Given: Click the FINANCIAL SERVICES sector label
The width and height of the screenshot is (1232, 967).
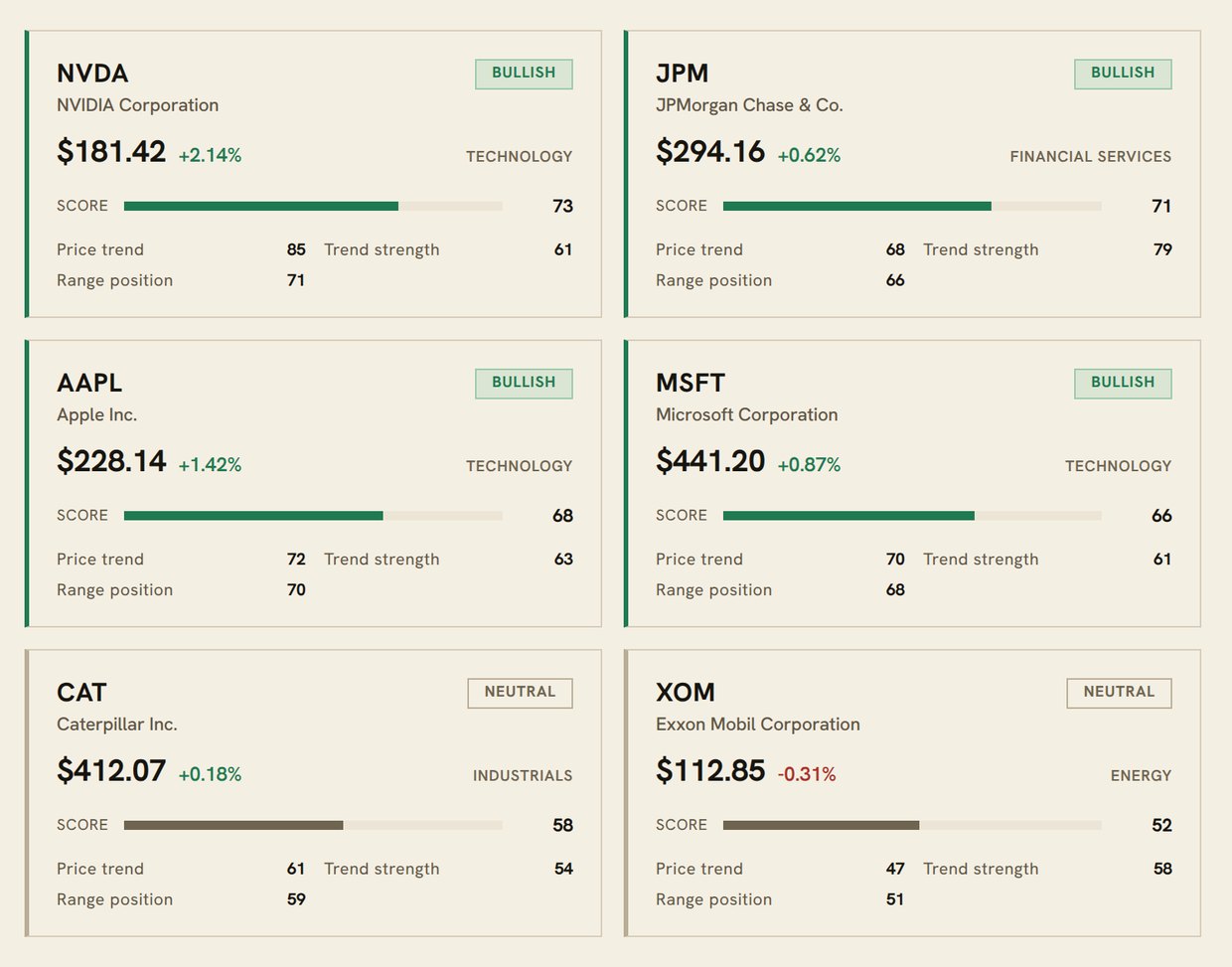Looking at the screenshot, I should [1091, 157].
